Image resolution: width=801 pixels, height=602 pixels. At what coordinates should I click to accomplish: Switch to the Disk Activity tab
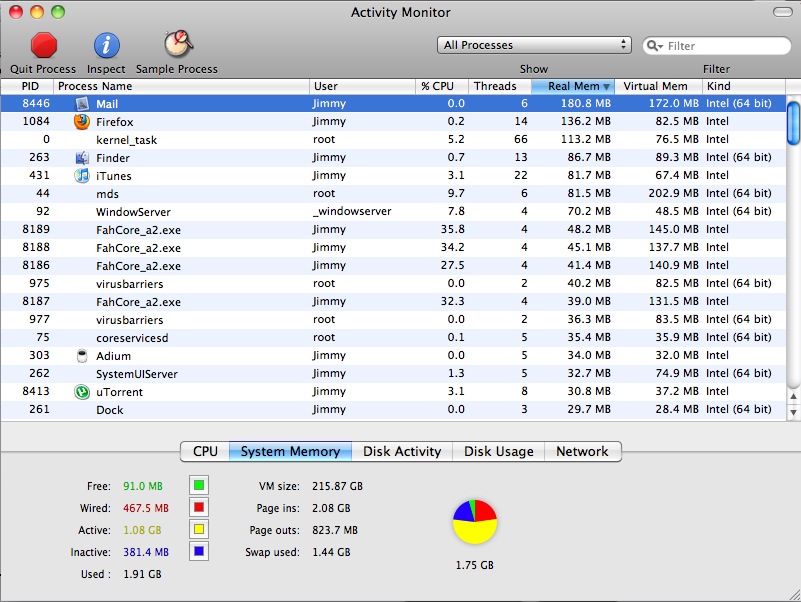[x=402, y=451]
